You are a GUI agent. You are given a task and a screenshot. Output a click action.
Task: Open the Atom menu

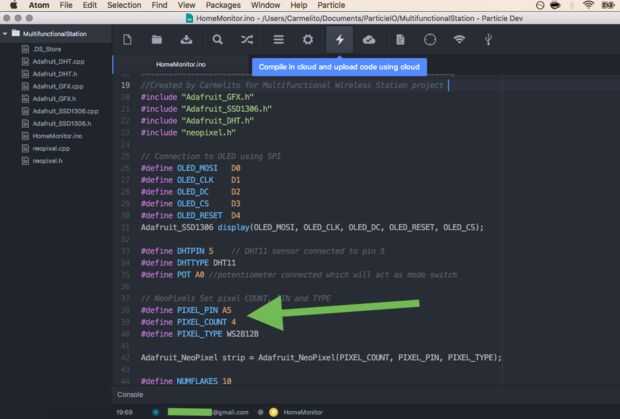(39, 5)
